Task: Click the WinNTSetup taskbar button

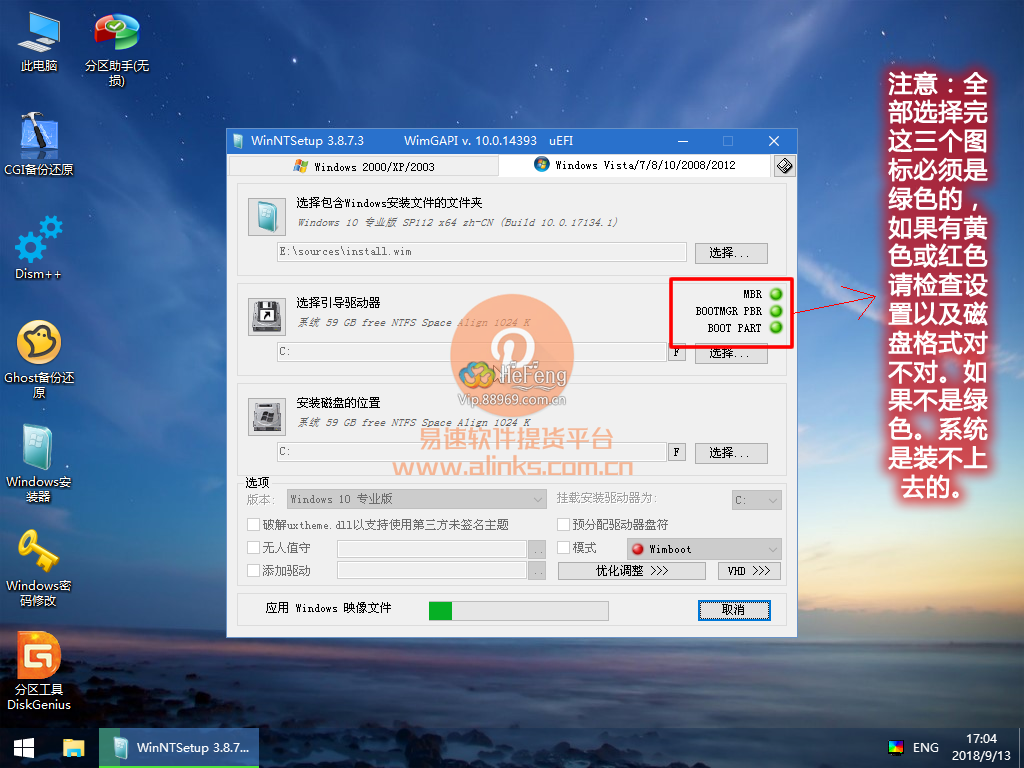Action: coord(180,748)
